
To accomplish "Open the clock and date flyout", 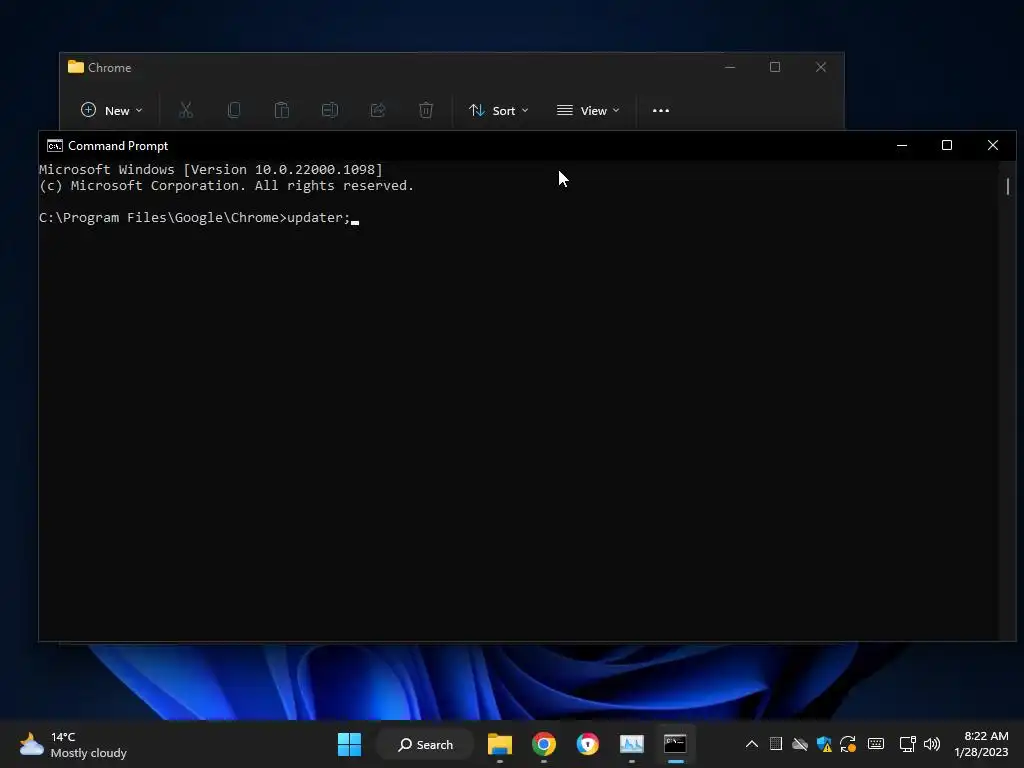I will (981, 744).
